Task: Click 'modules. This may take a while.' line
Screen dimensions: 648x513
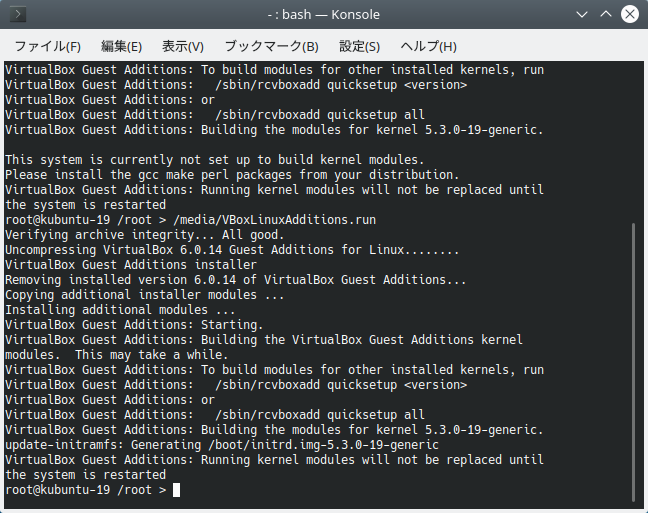Action: pos(117,355)
